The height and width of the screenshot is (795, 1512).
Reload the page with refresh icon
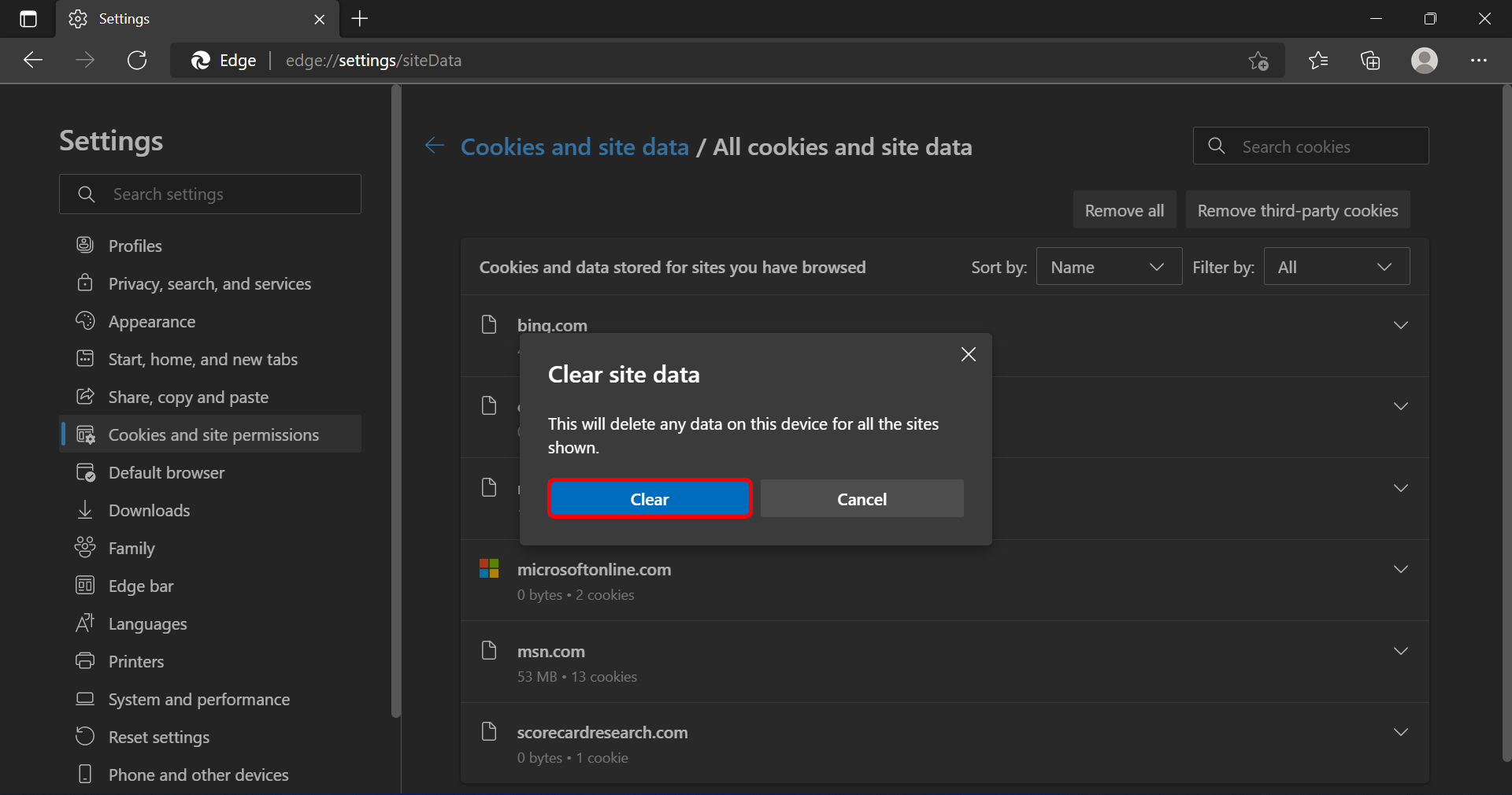coord(137,60)
